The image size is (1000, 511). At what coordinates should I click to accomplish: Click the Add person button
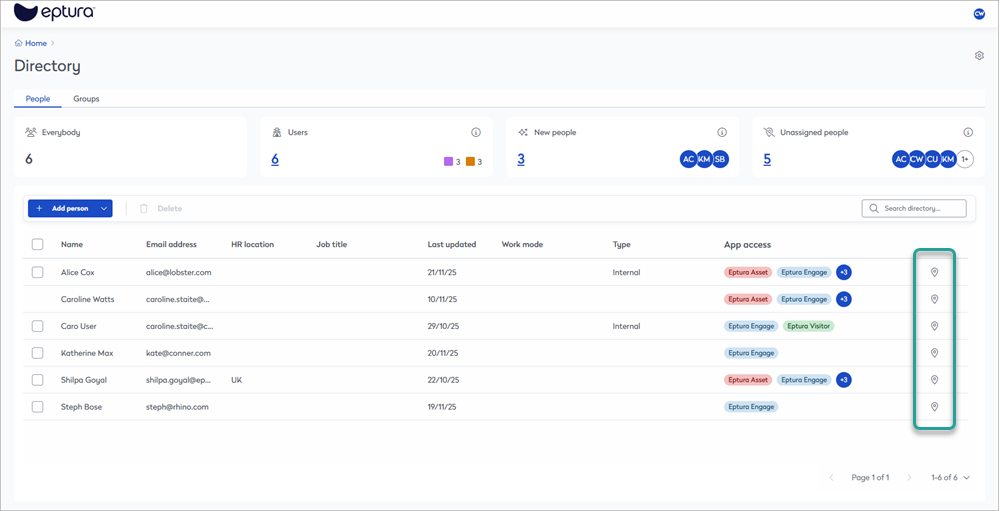pos(62,208)
